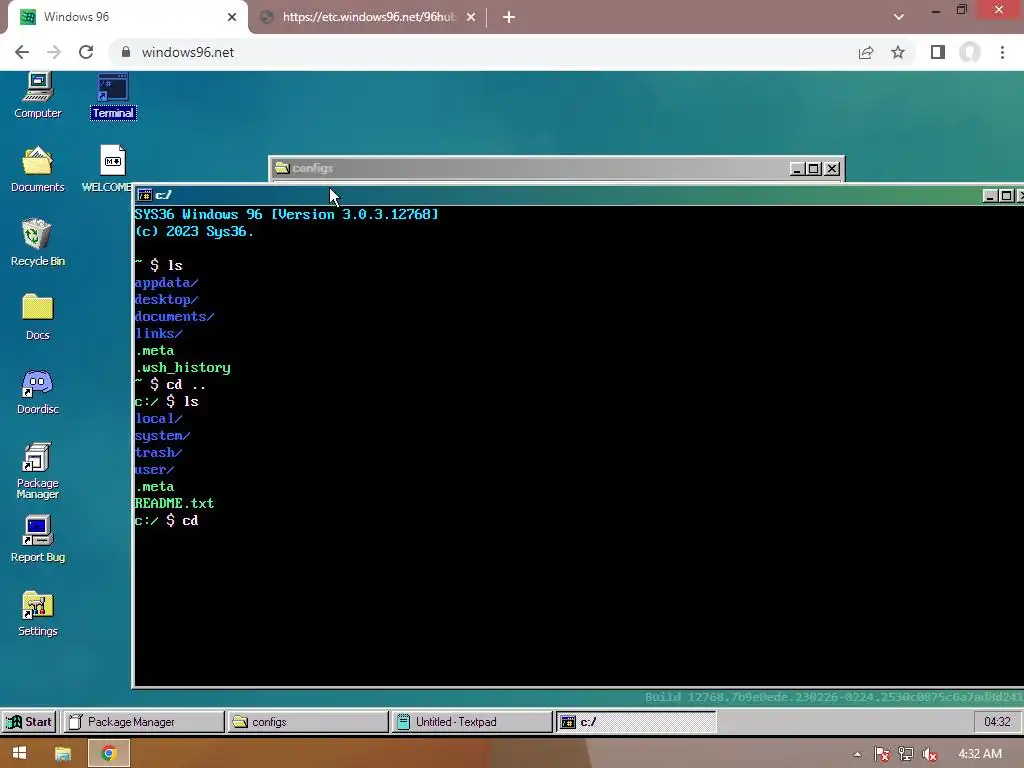Image resolution: width=1024 pixels, height=768 pixels.
Task: Switch to the Windows 96 browser tab
Action: coord(127,17)
